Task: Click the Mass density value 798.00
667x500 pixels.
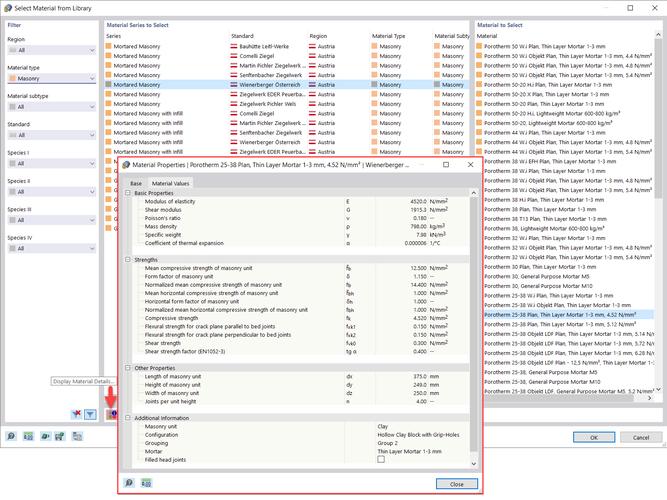Action: 419,226
